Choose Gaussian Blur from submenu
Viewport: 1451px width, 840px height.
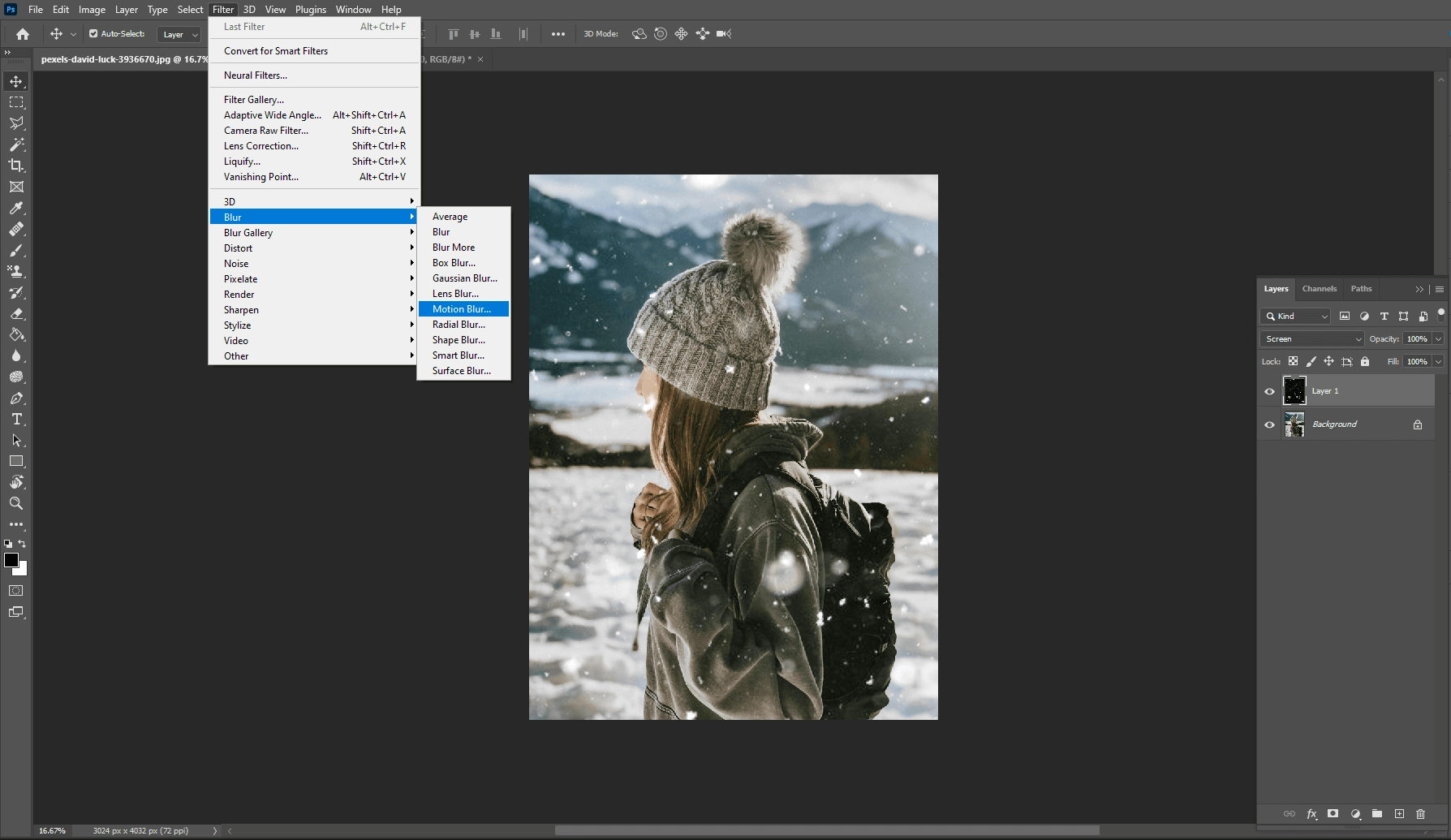pyautogui.click(x=463, y=278)
